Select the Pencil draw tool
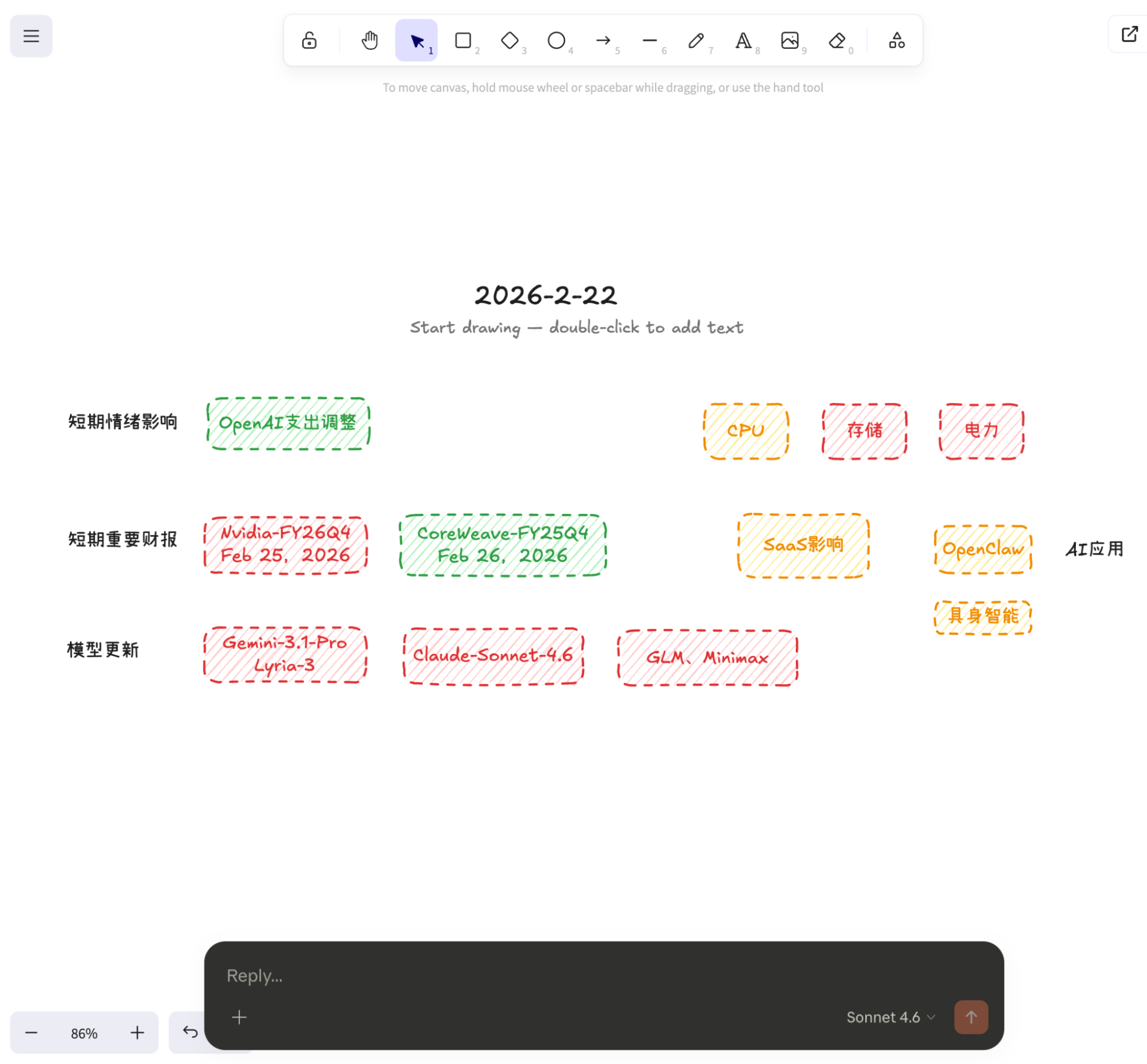The width and height of the screenshot is (1147, 1064). 696,40
